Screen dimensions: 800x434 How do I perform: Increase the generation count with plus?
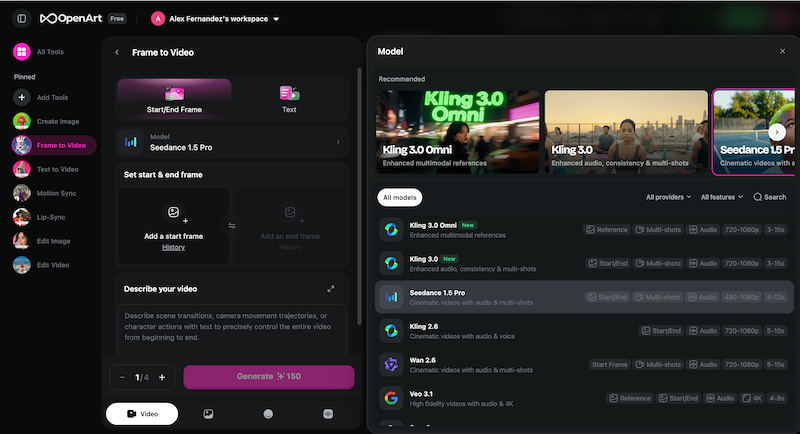[162, 377]
